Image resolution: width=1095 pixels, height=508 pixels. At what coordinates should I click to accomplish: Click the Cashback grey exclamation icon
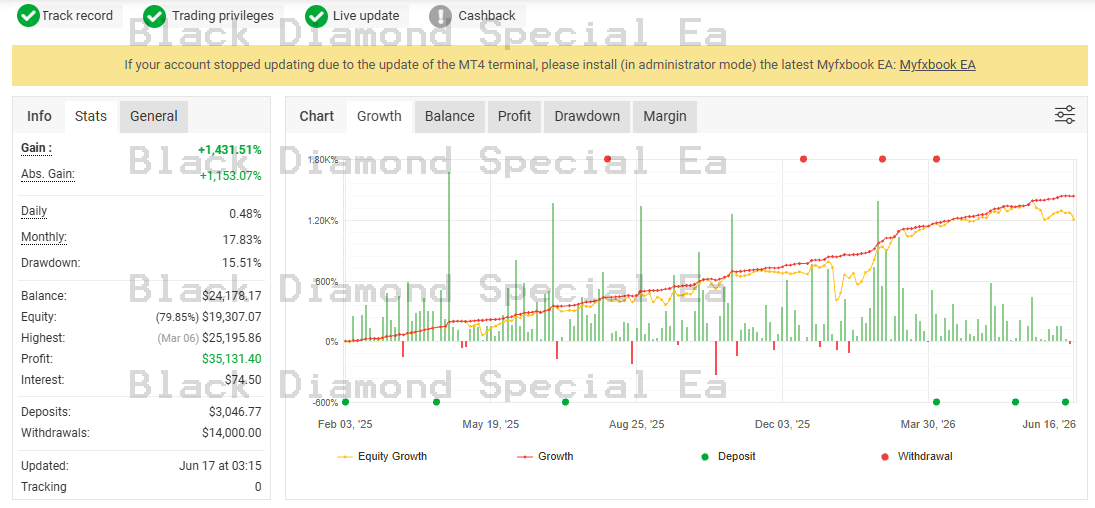pos(441,15)
